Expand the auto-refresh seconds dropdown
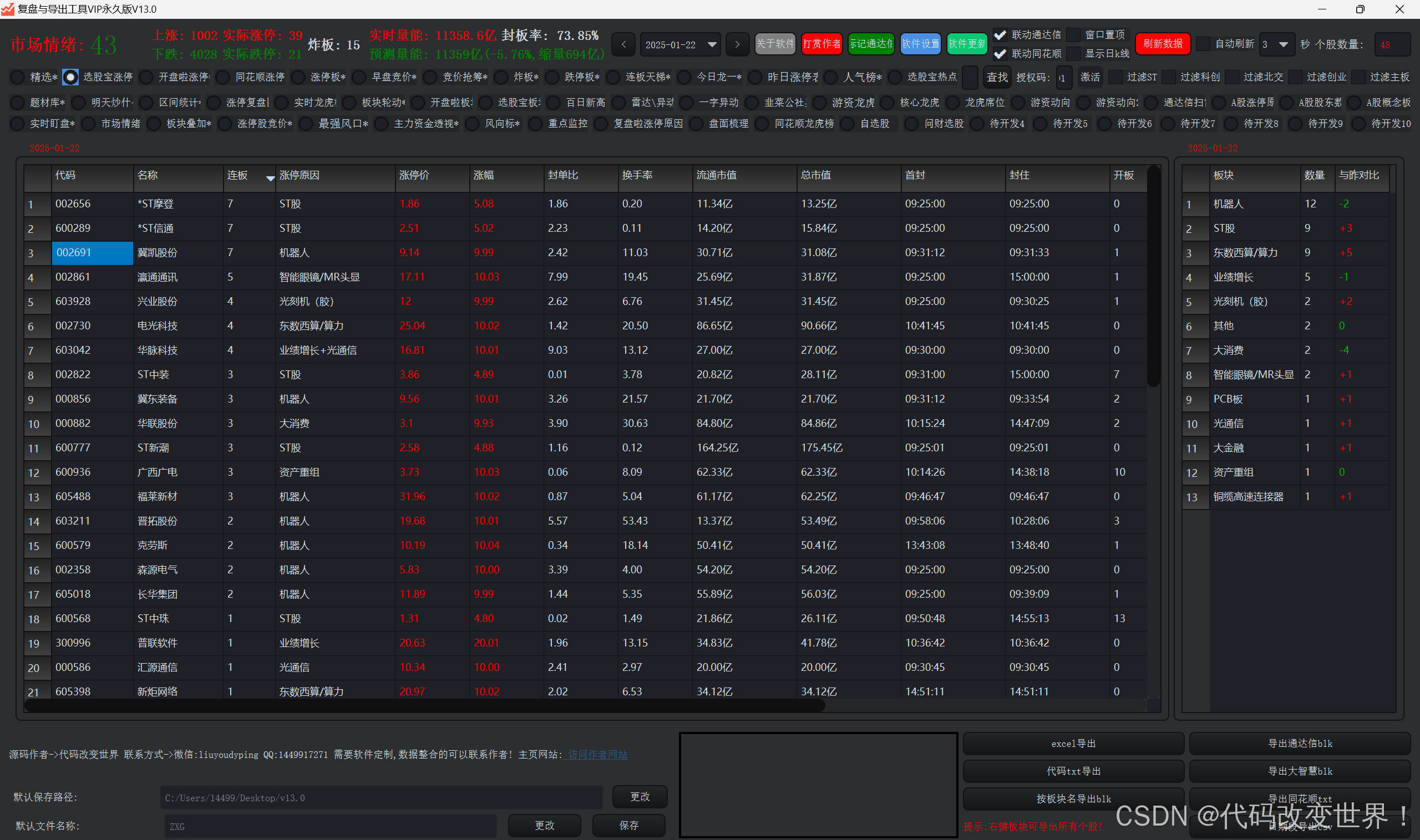The width and height of the screenshot is (1420, 840). click(x=1283, y=44)
